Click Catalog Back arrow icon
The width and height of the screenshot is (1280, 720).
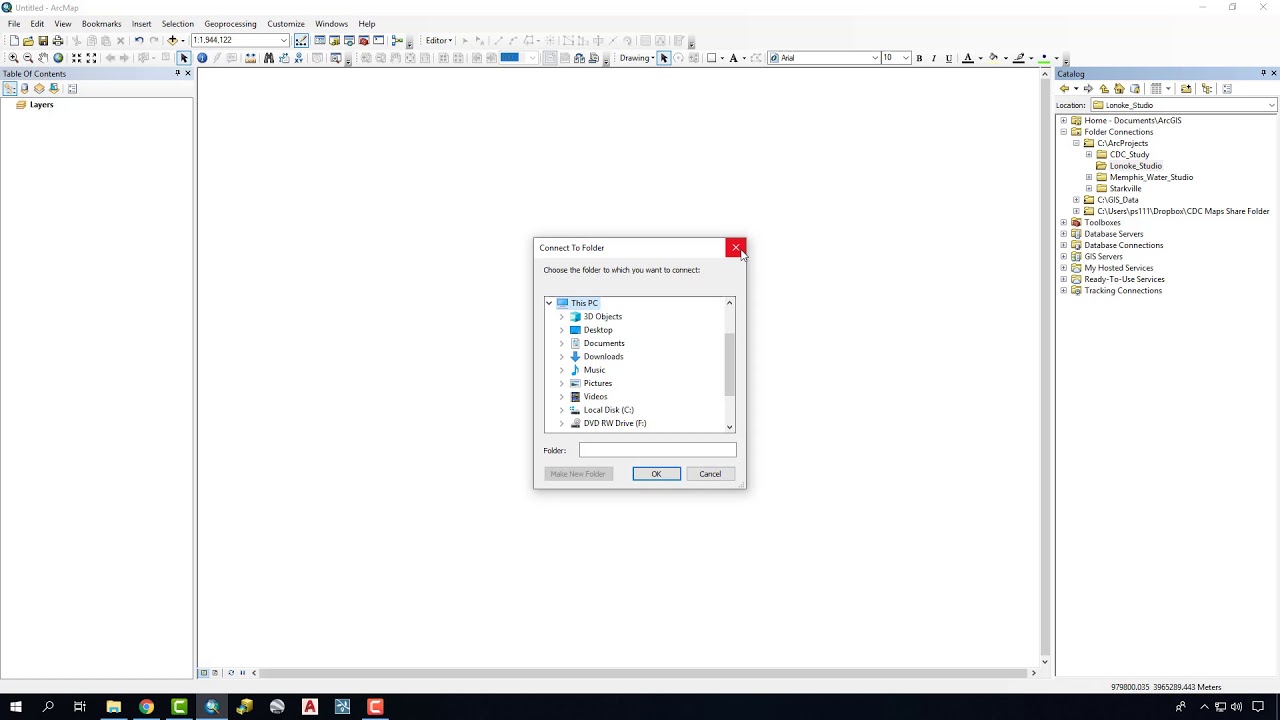[x=1064, y=88]
